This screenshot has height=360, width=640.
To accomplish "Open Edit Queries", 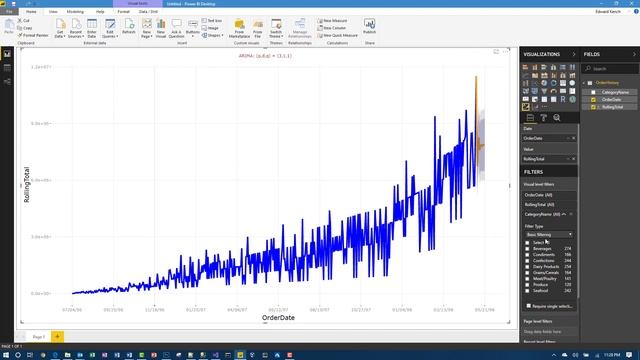I will tap(110, 28).
